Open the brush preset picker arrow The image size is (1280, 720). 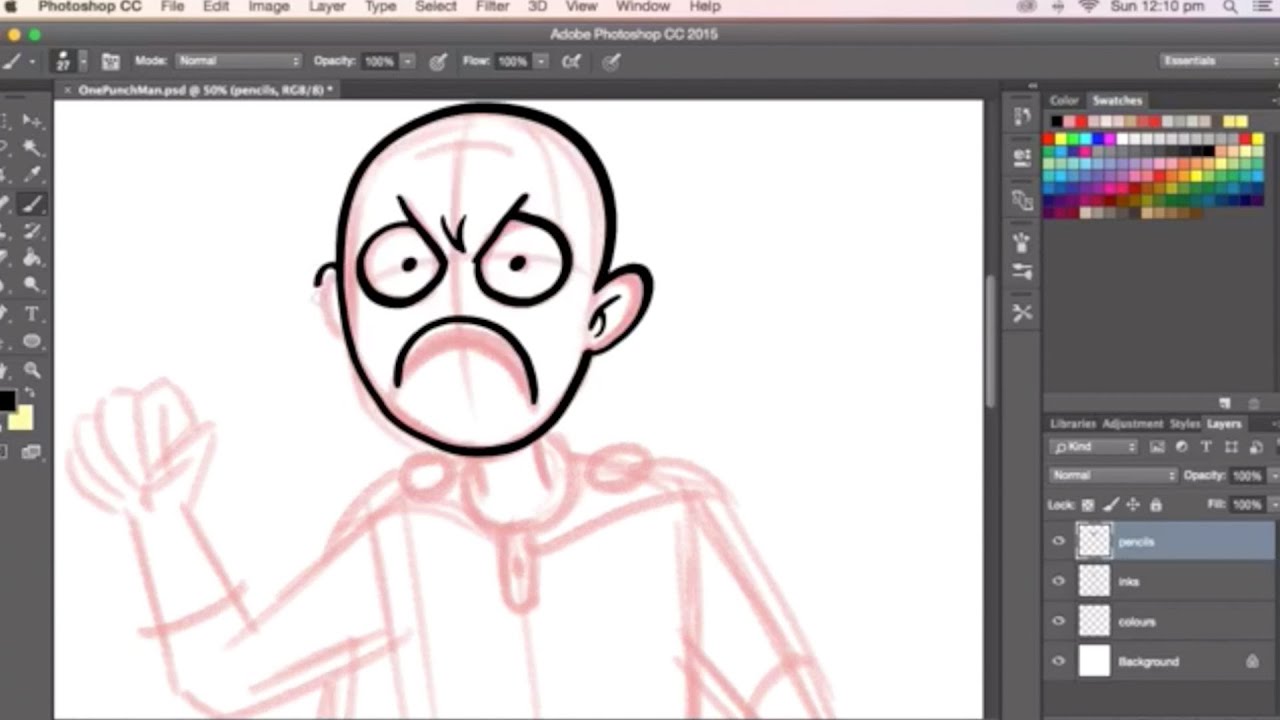[x=83, y=62]
